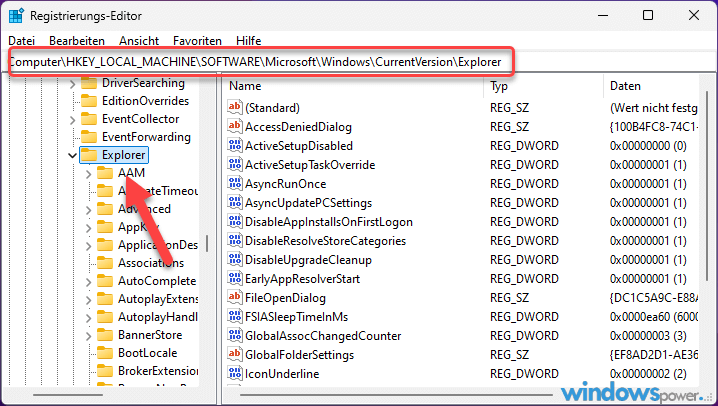The image size is (718, 406).
Task: Select the Explorer folder icon
Action: (x=89, y=155)
